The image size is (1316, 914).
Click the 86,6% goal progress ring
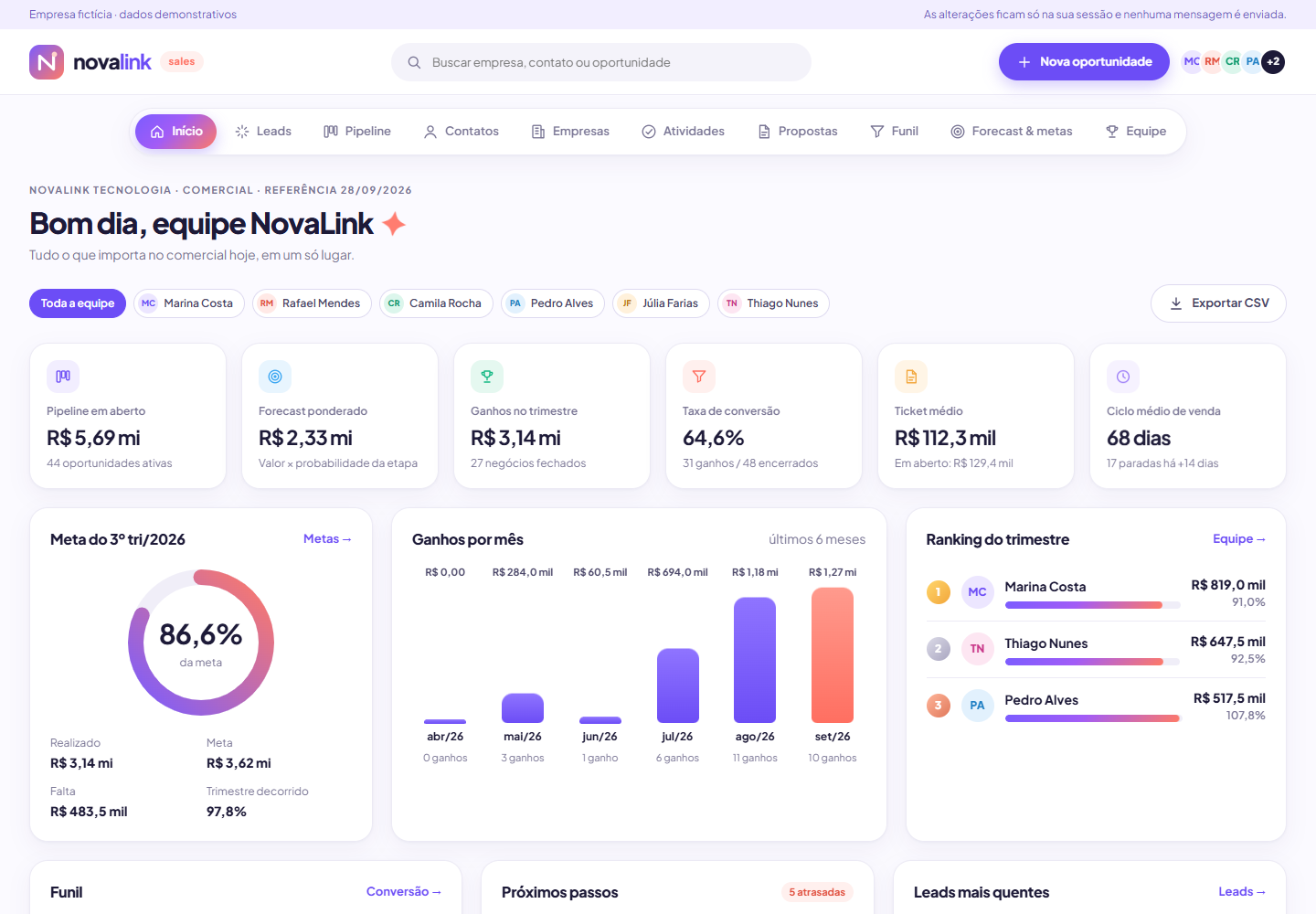tap(201, 643)
